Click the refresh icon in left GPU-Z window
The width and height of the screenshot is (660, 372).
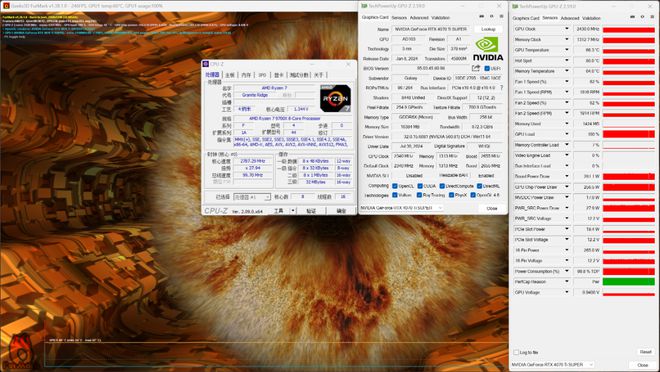point(492,16)
